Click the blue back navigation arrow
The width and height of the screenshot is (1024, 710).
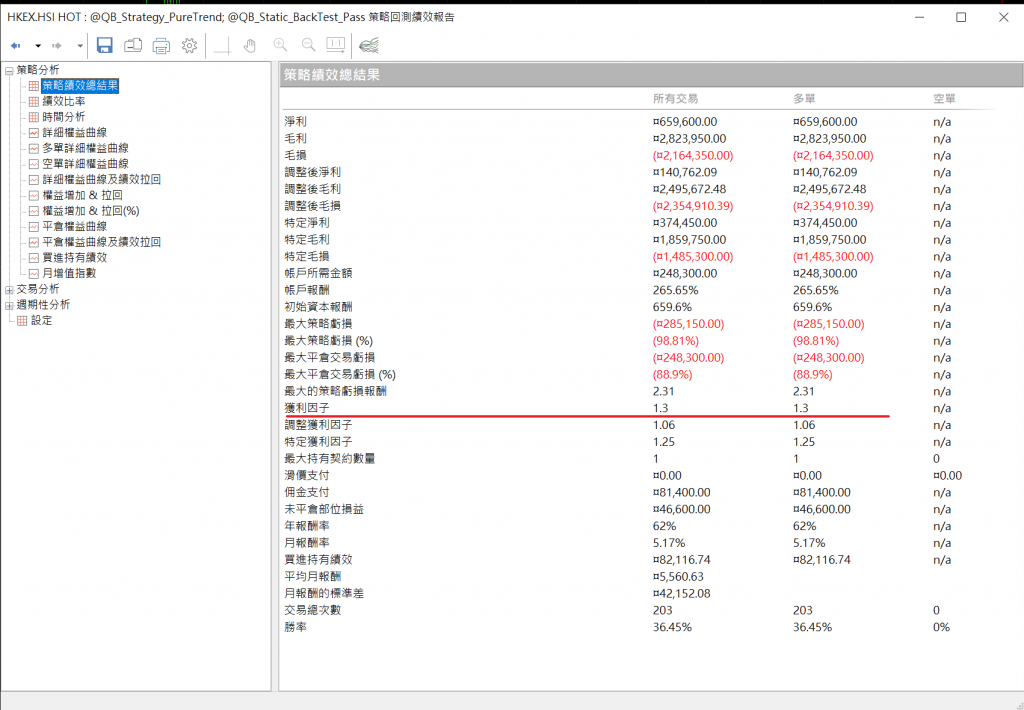tap(16, 46)
